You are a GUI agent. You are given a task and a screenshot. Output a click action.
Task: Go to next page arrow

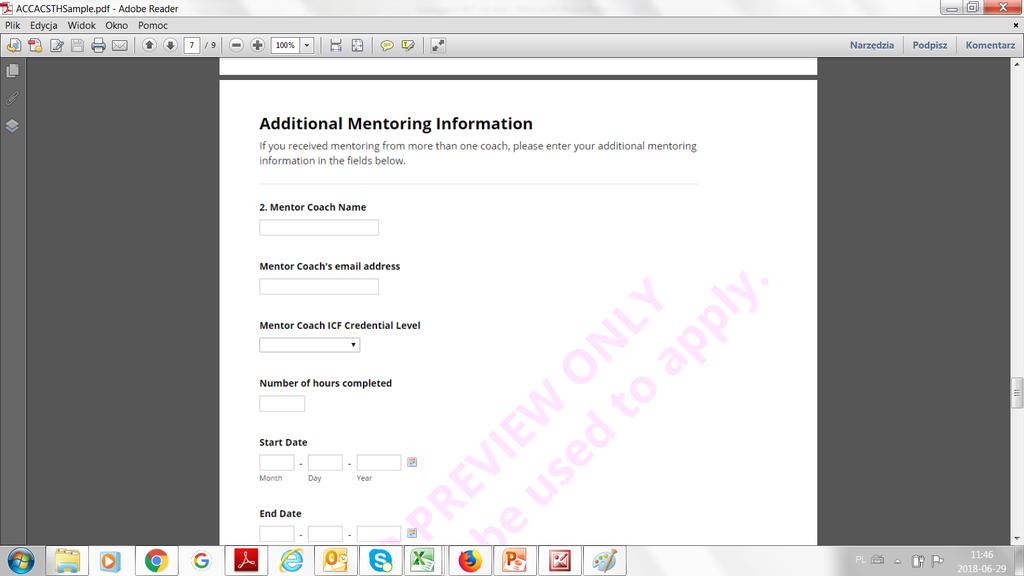click(170, 45)
